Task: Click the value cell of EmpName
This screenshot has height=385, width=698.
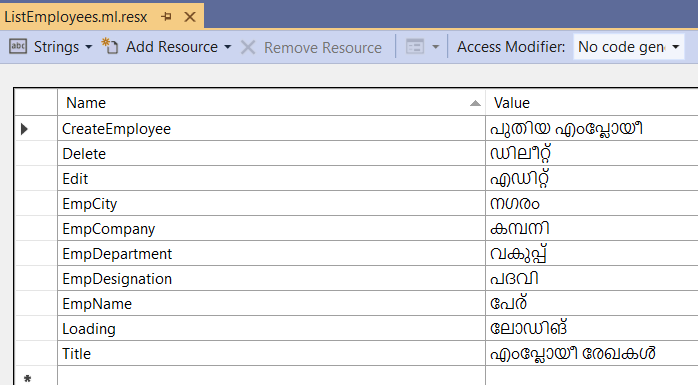Action: (x=592, y=303)
